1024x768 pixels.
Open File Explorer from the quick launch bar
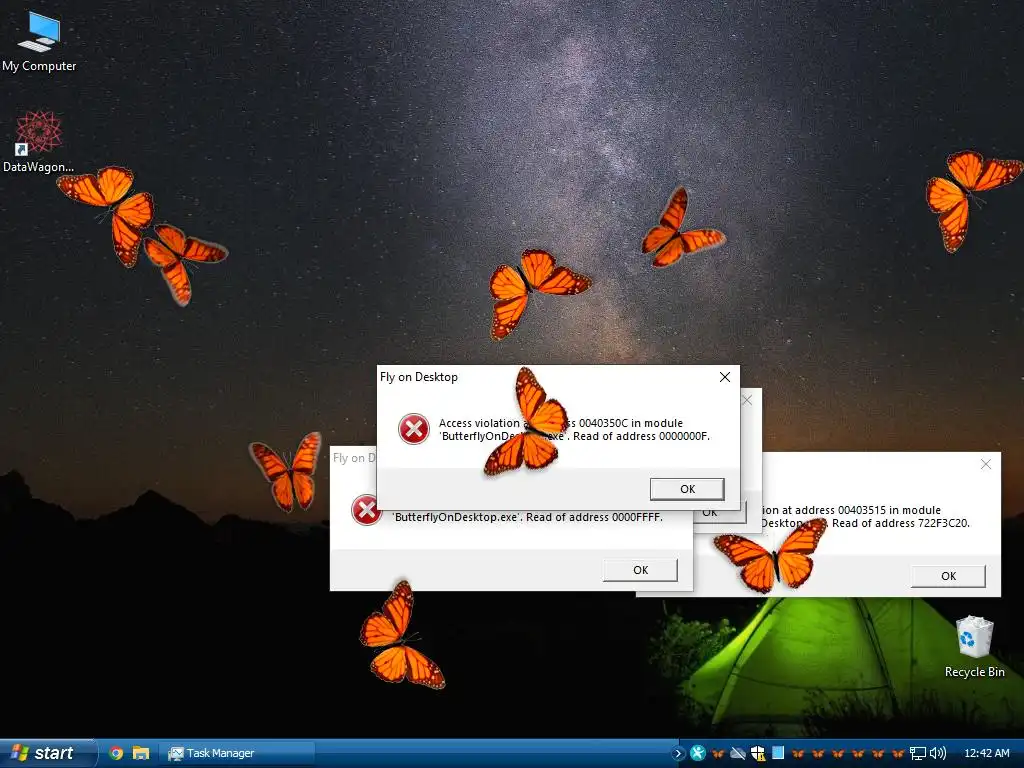[x=141, y=753]
